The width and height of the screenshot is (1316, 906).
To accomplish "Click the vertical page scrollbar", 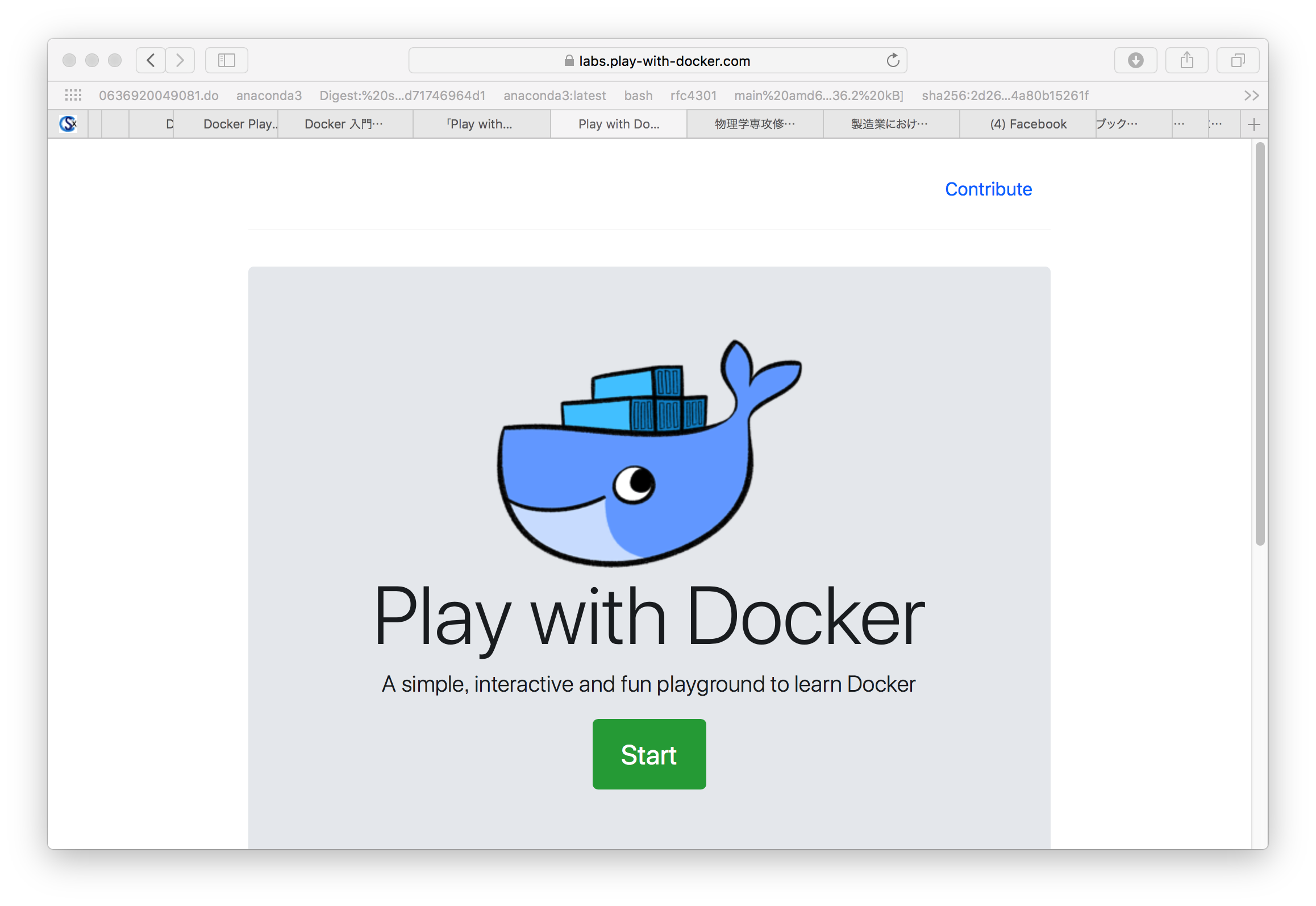I will click(x=1260, y=344).
